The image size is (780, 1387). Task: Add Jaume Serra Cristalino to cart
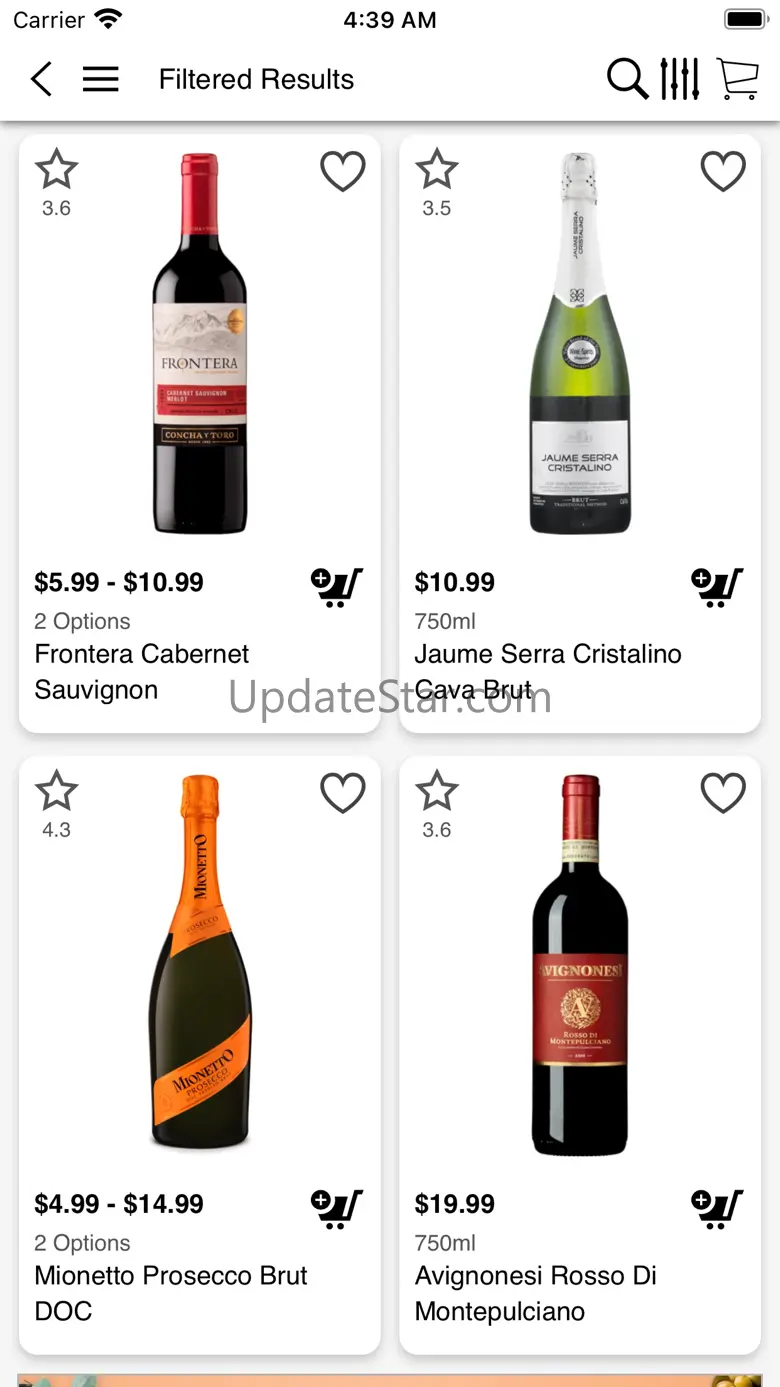coord(717,587)
